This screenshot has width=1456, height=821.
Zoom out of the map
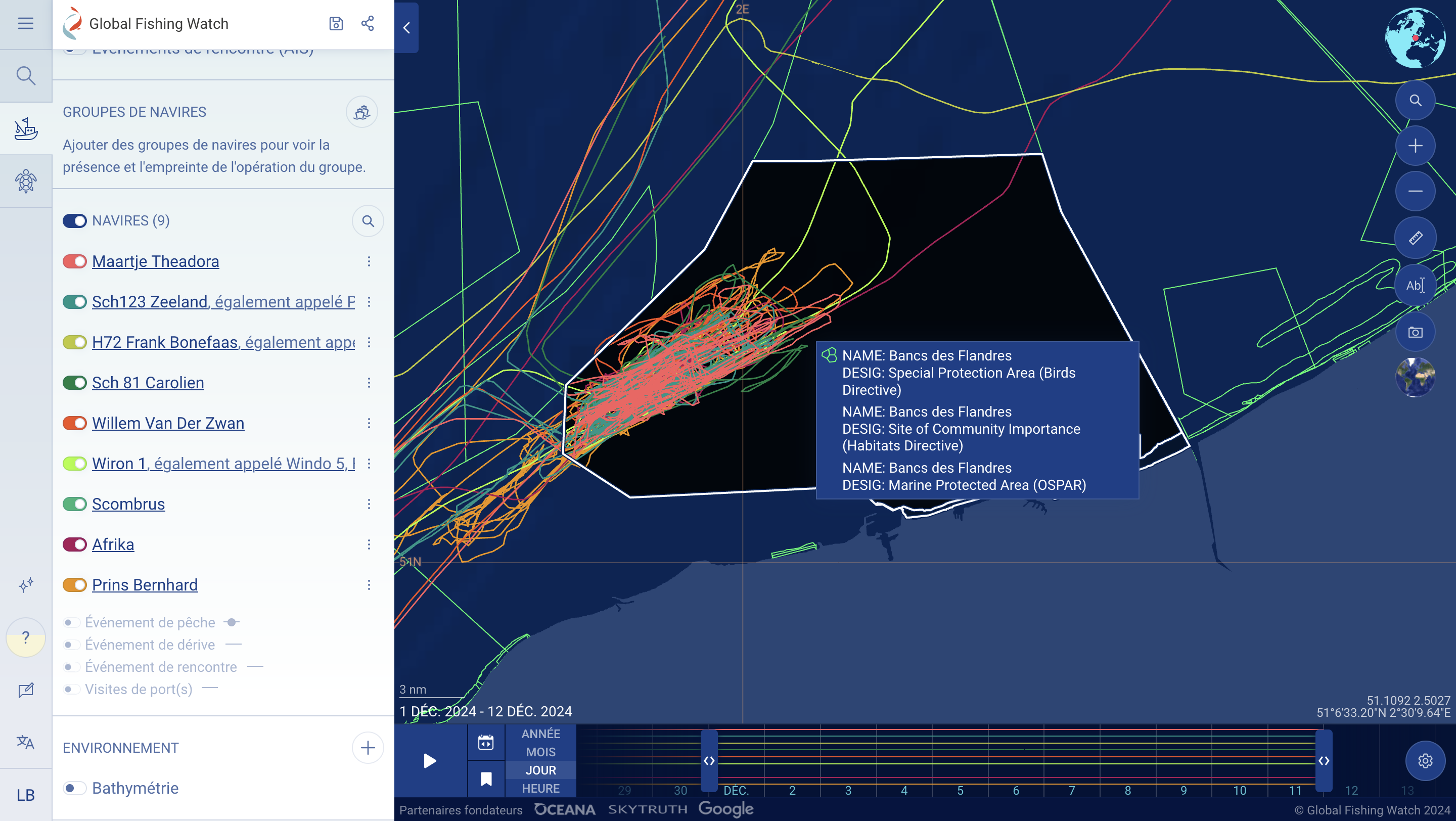tap(1415, 192)
